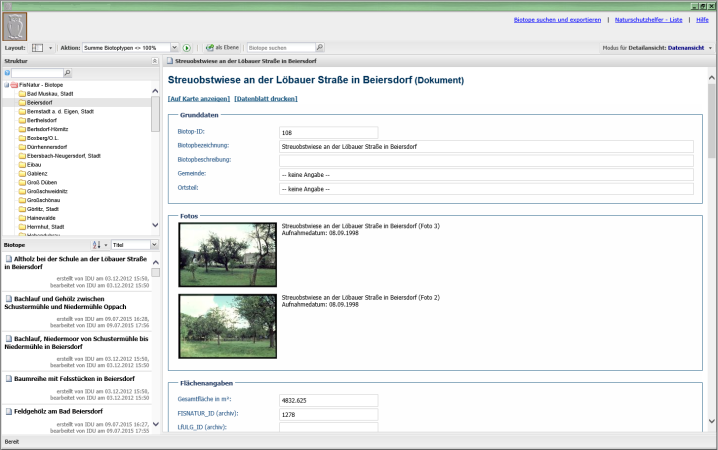Click the Ortsteil field '-- keine Angabe --'
This screenshot has width=718, height=450.
pos(486,189)
